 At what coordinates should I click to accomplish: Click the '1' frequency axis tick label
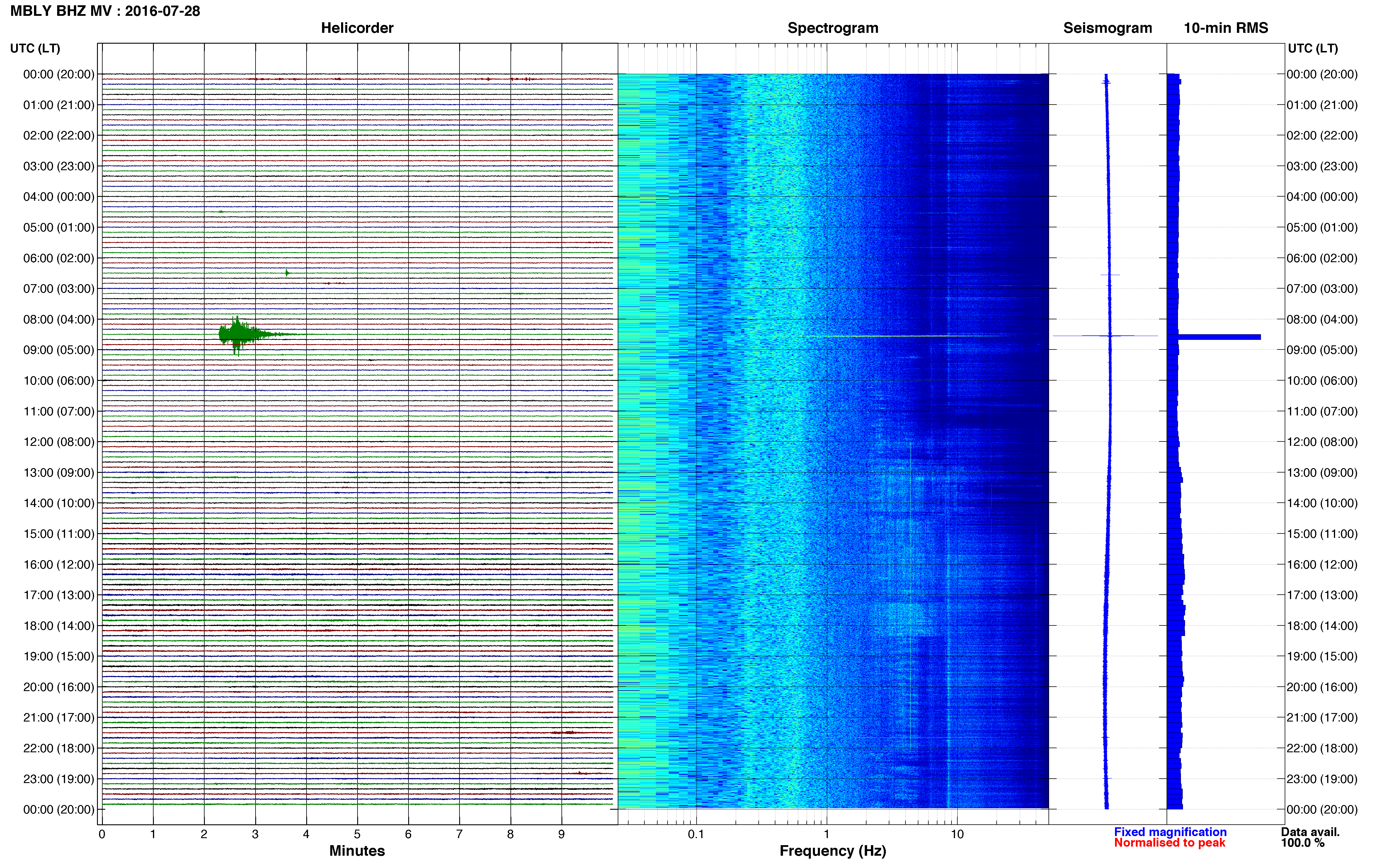(826, 834)
